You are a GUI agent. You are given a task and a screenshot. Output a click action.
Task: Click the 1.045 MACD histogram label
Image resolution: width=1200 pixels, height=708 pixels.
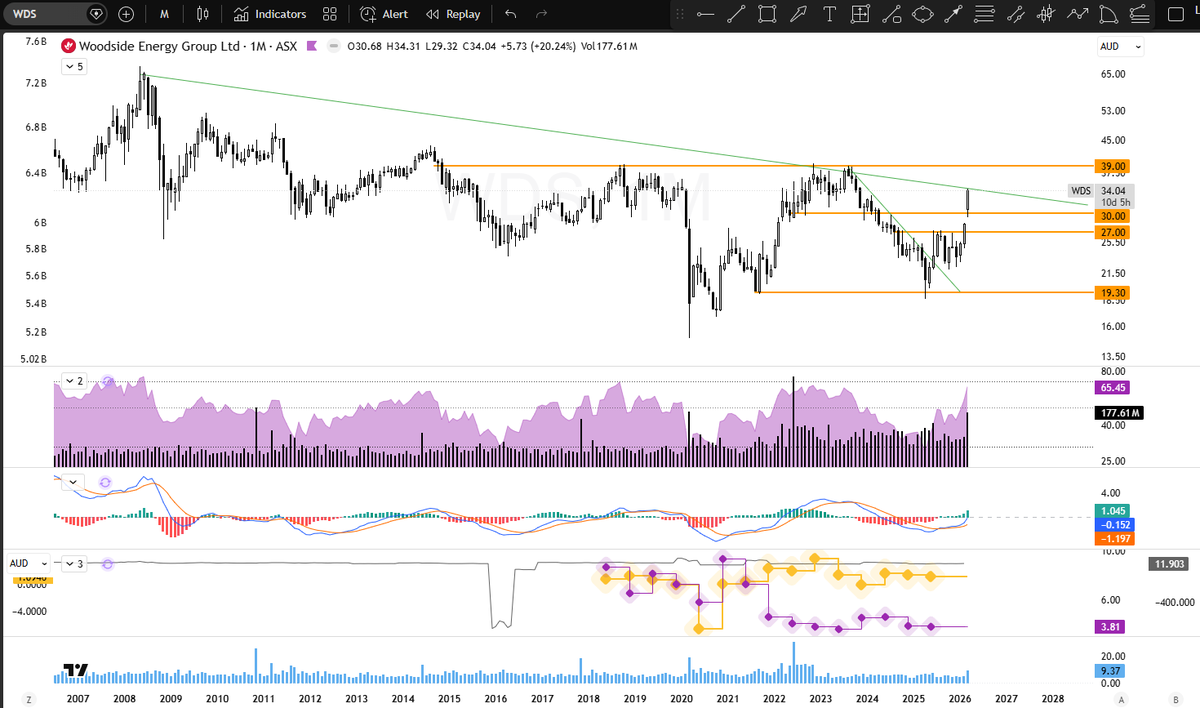(1114, 511)
